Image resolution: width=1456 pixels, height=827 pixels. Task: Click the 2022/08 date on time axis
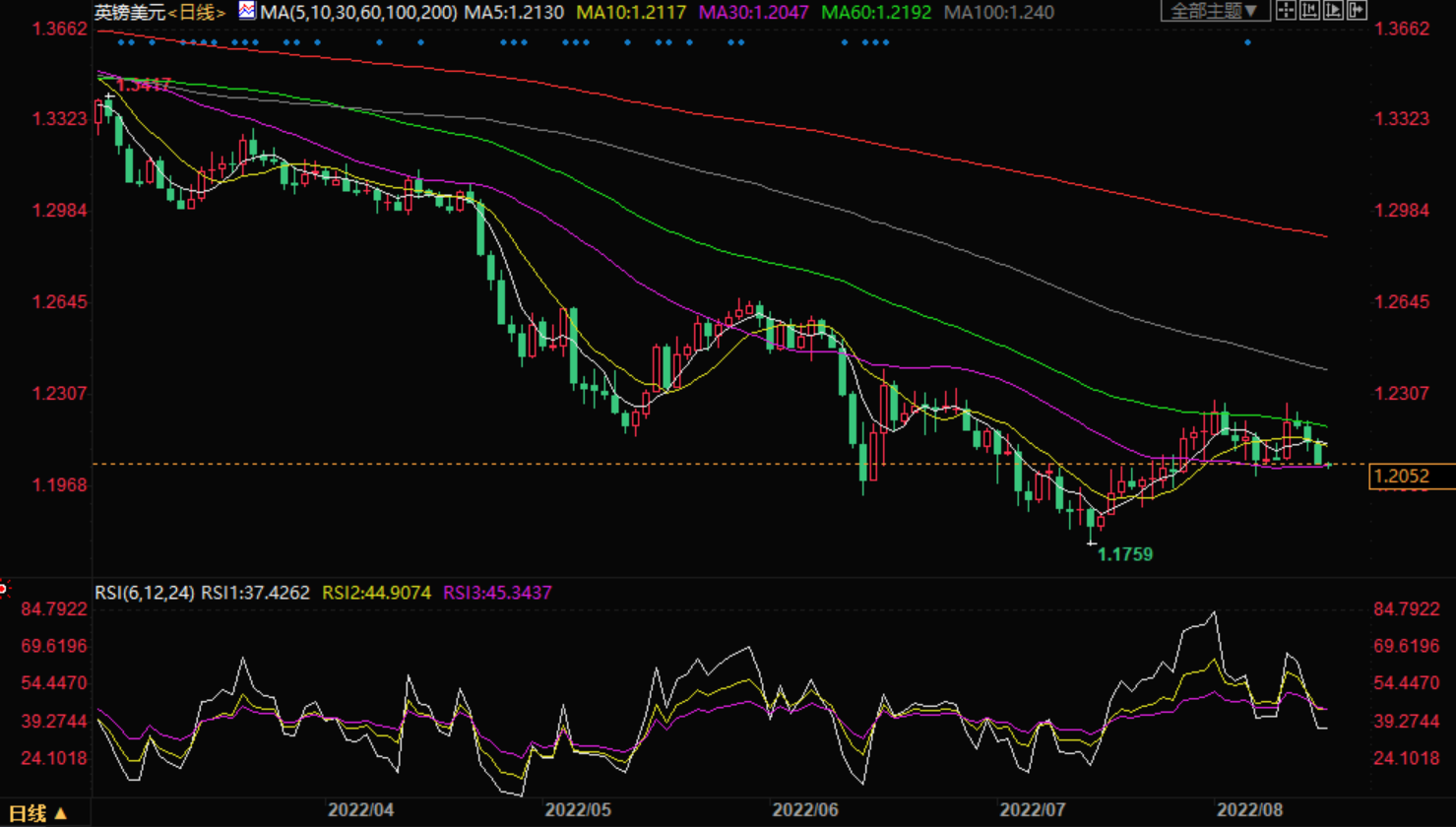pyautogui.click(x=1250, y=810)
